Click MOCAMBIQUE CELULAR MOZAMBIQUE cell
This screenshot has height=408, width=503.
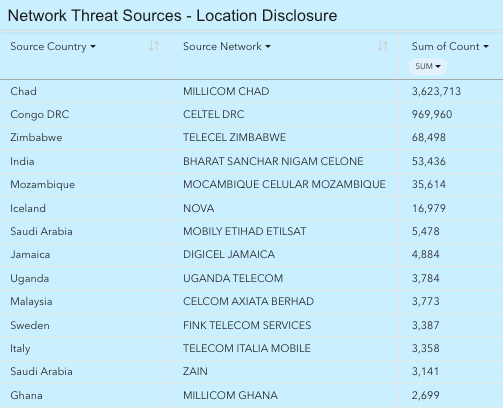(284, 184)
